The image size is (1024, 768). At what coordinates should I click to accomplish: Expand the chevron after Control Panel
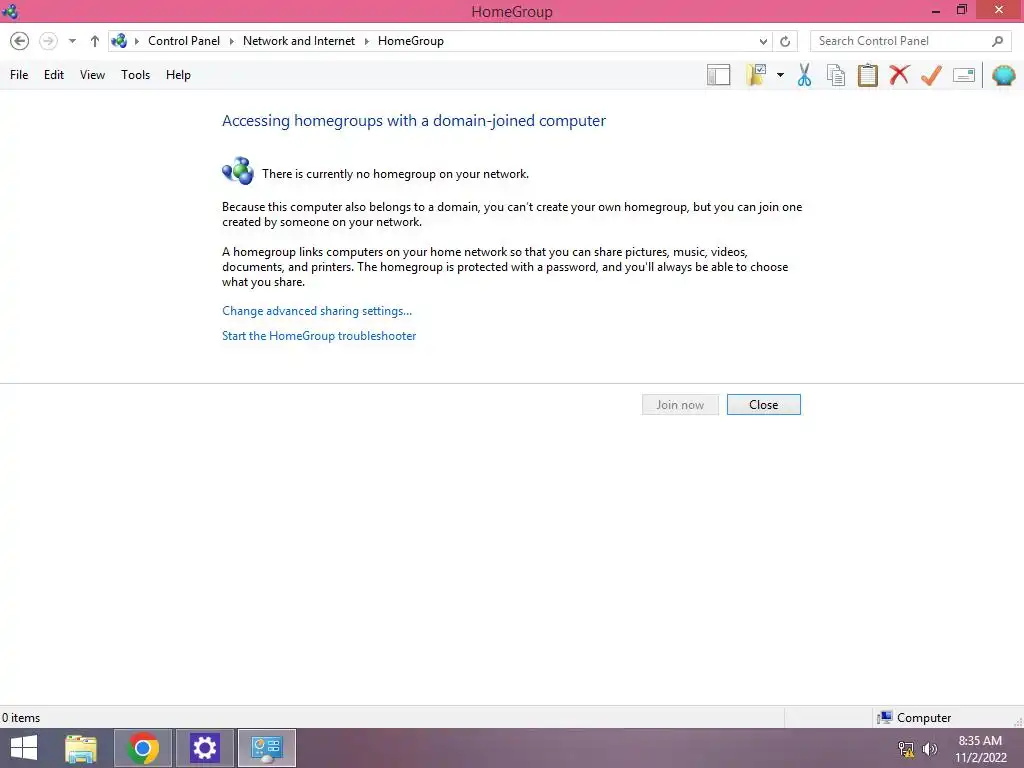pos(231,41)
